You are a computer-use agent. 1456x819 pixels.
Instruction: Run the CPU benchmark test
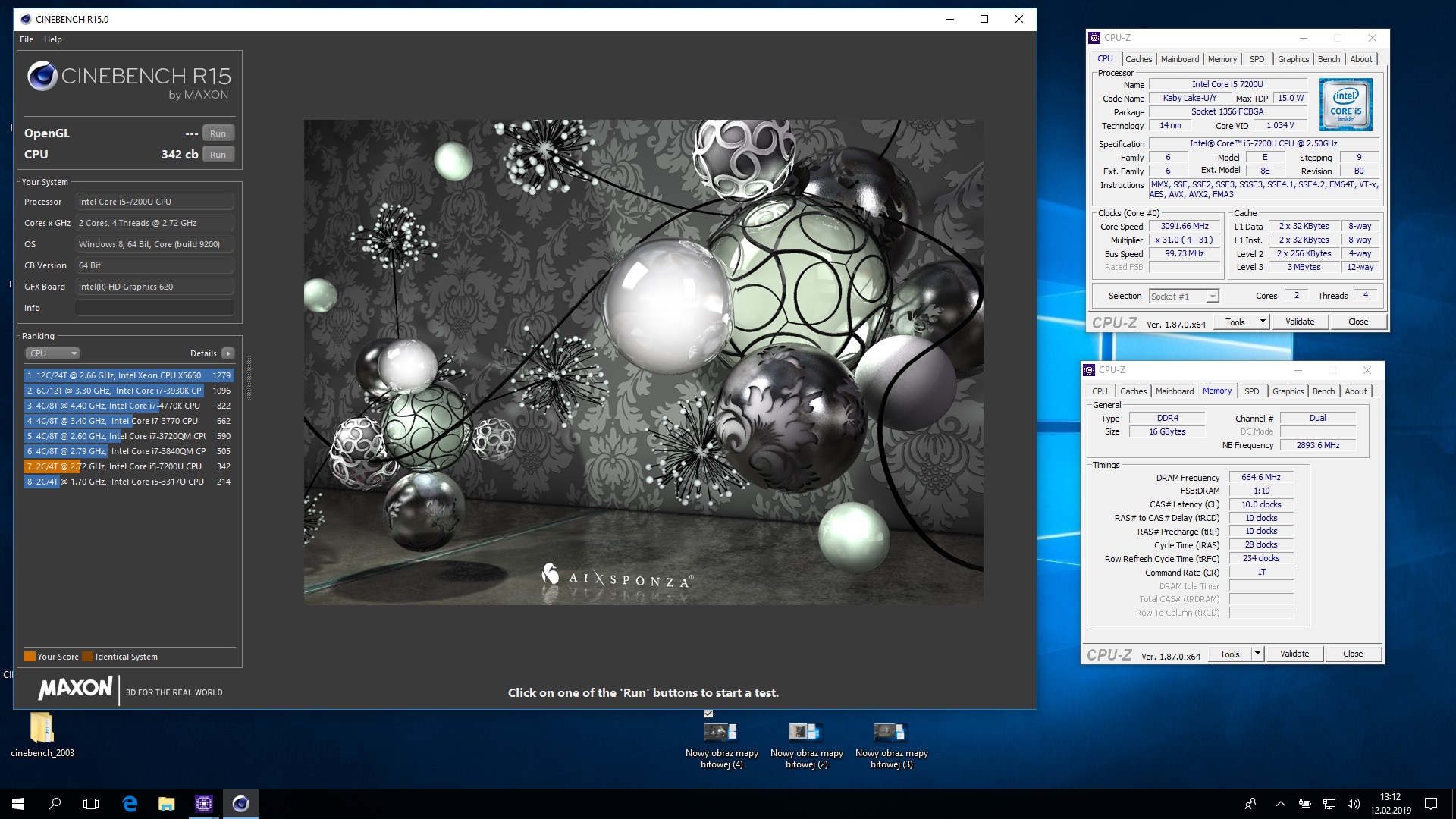[218, 155]
